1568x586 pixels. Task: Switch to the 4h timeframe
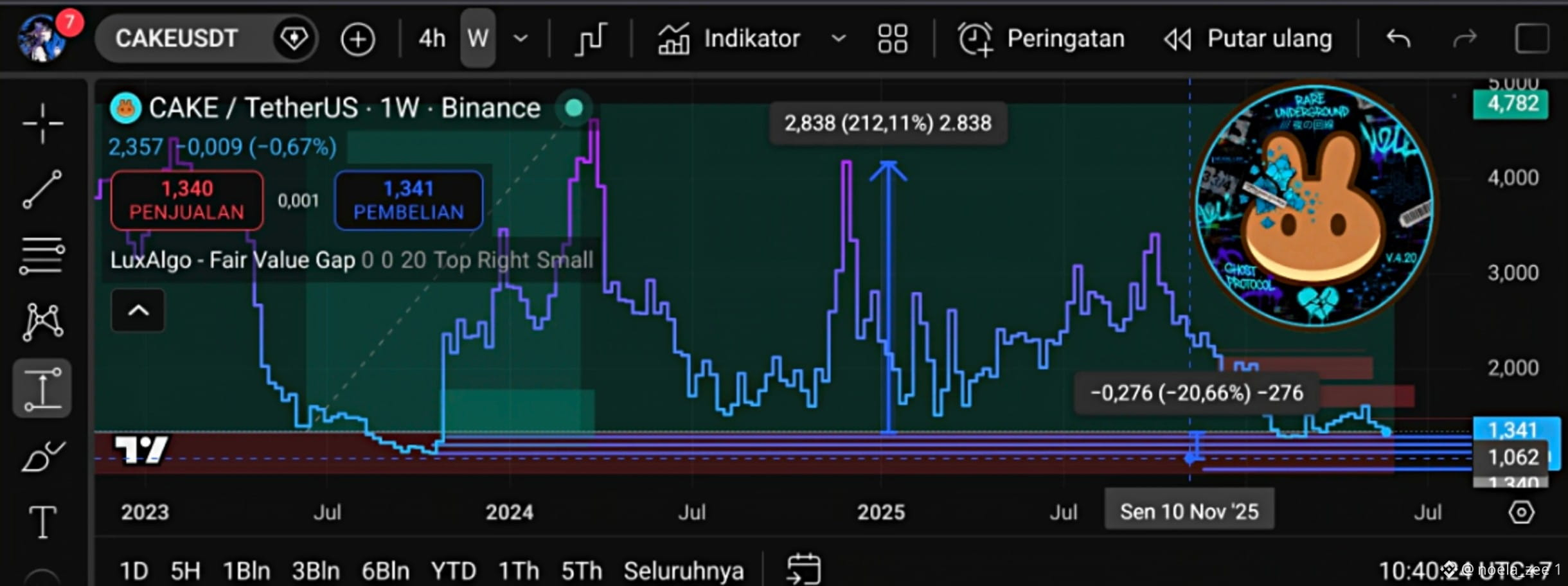tap(432, 39)
